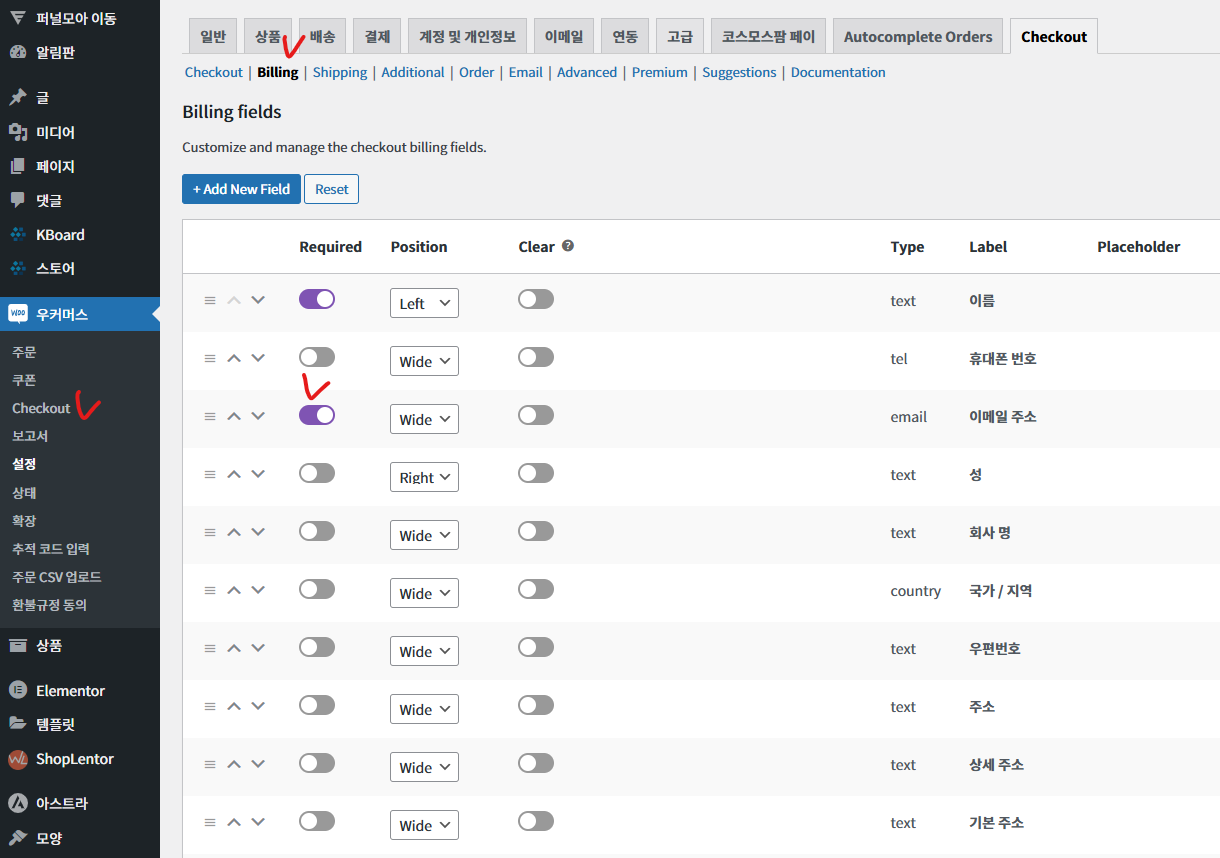Click the 우커머스 Woo icon

click(x=18, y=314)
